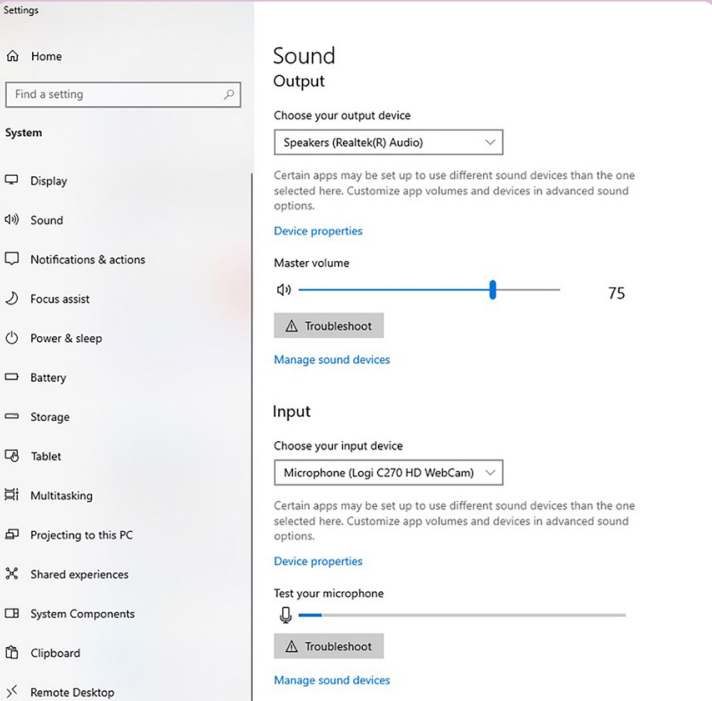Image resolution: width=712 pixels, height=701 pixels.
Task: Click the Home house icon
Action: click(13, 56)
